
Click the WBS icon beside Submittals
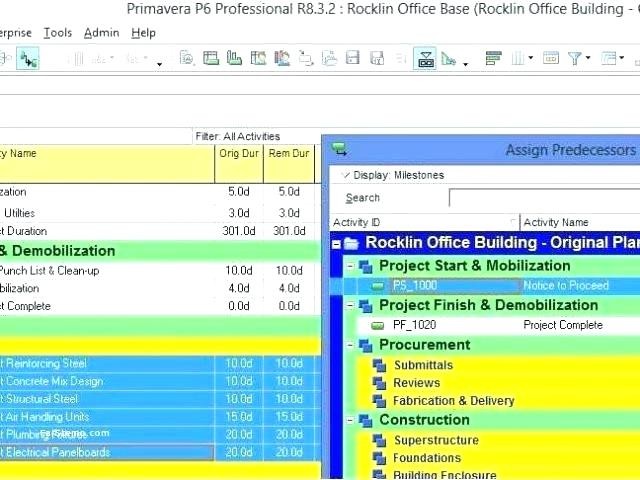[380, 366]
